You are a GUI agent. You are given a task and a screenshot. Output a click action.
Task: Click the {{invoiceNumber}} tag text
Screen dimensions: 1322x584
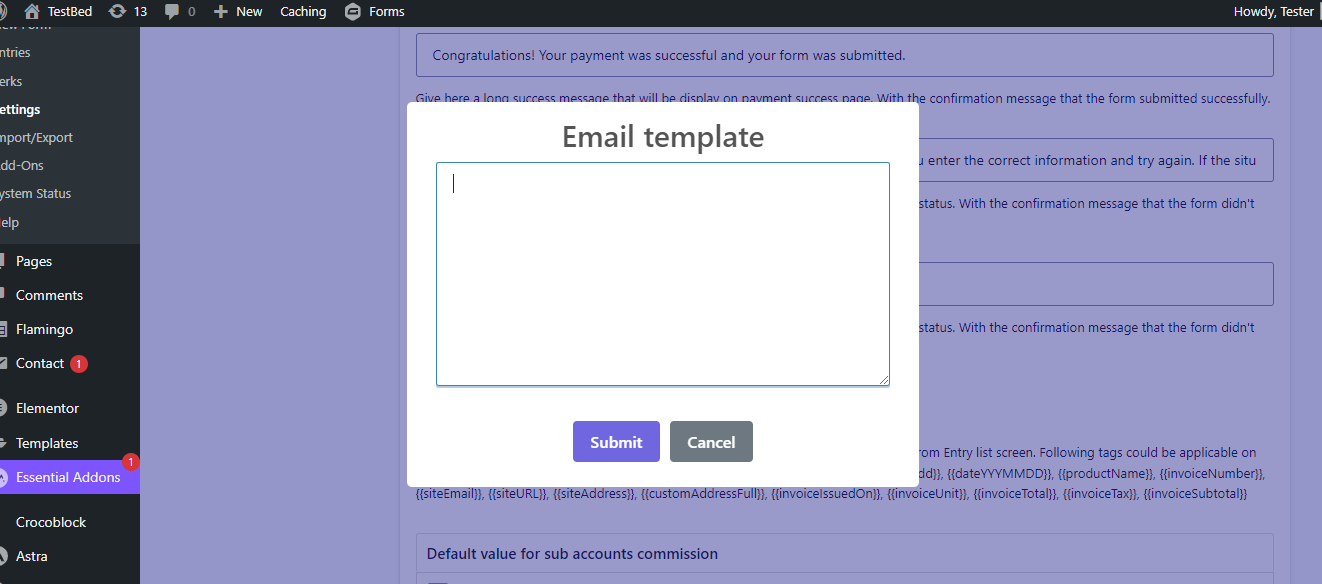(1212, 473)
